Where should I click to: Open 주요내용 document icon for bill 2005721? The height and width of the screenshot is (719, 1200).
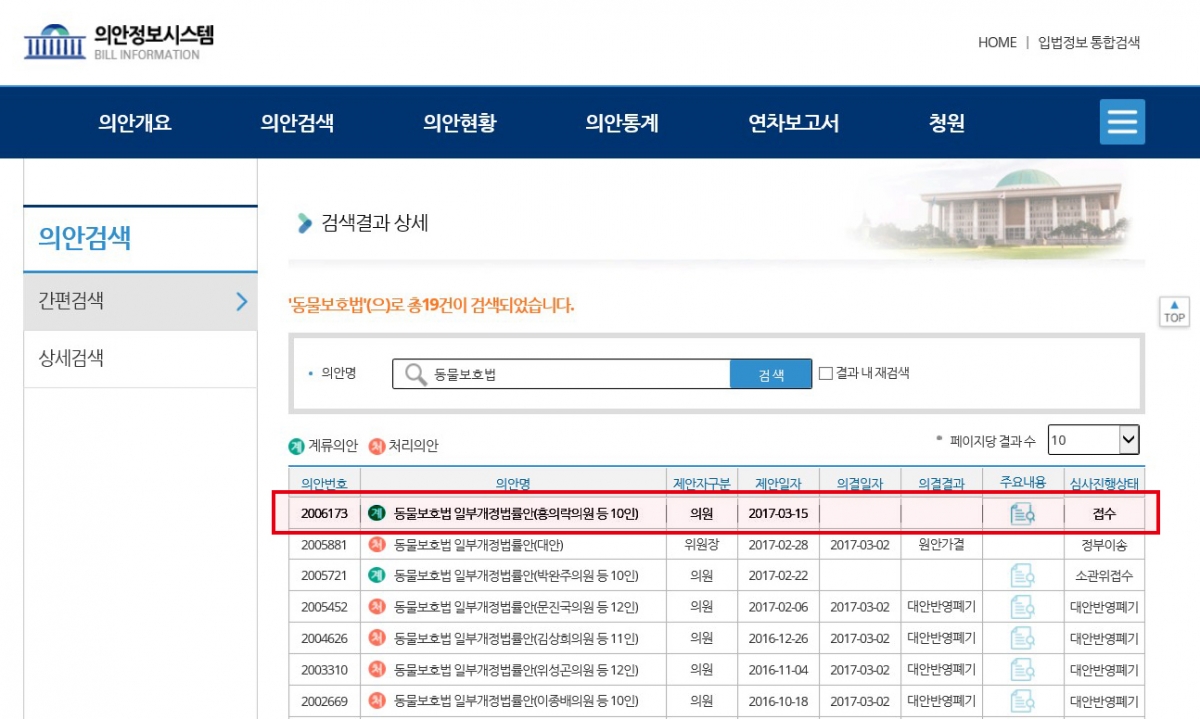click(1022, 575)
